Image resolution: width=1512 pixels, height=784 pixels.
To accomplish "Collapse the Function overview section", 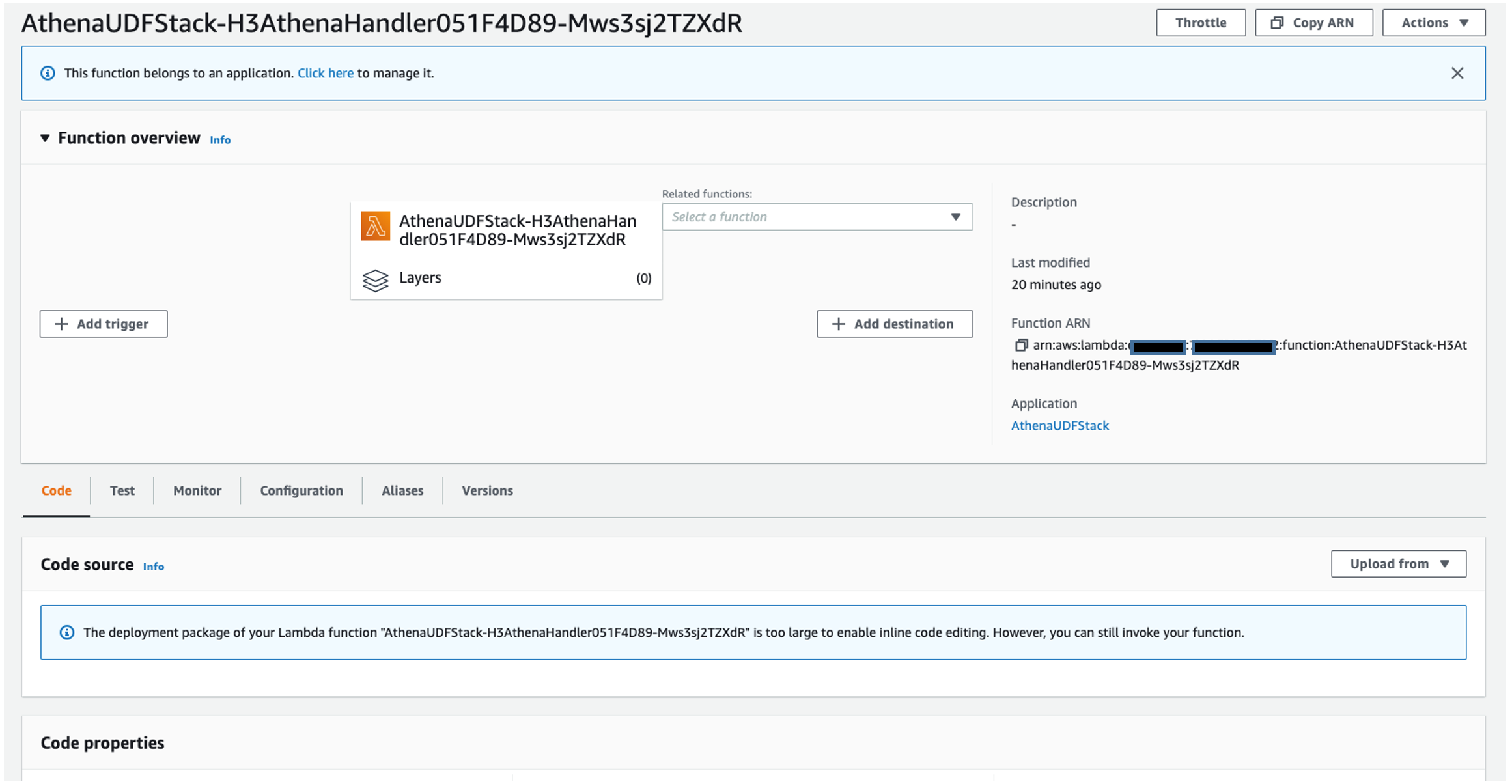I will click(45, 138).
